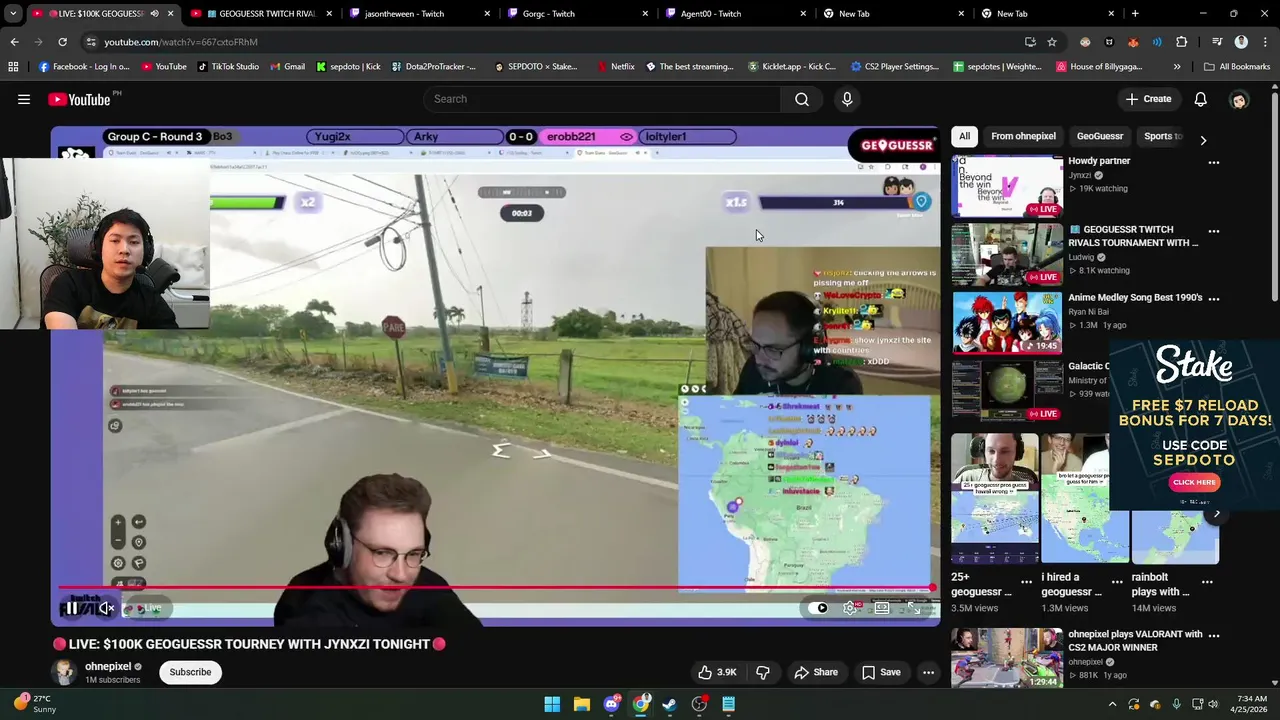Click the search magnifier button
This screenshot has width=1280, height=720.
click(802, 99)
